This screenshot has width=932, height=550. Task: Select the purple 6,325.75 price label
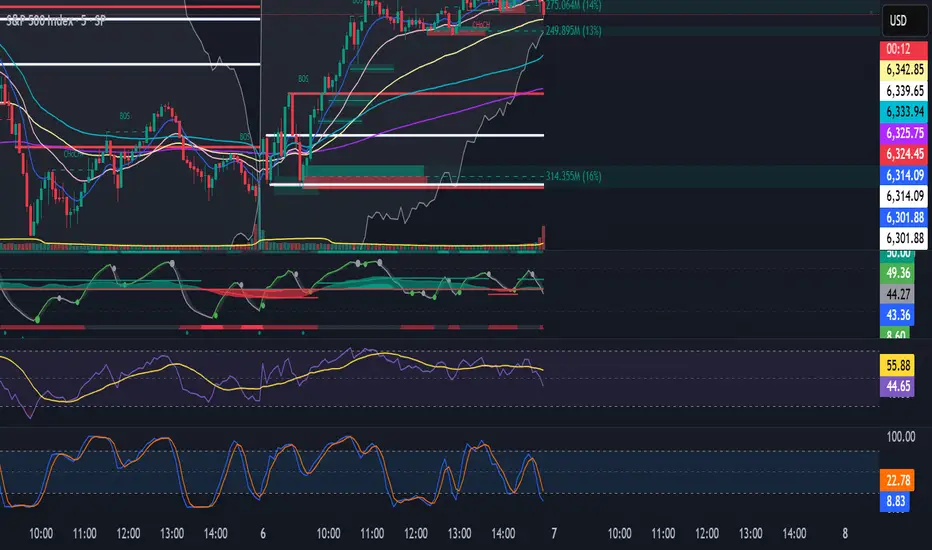(x=903, y=133)
